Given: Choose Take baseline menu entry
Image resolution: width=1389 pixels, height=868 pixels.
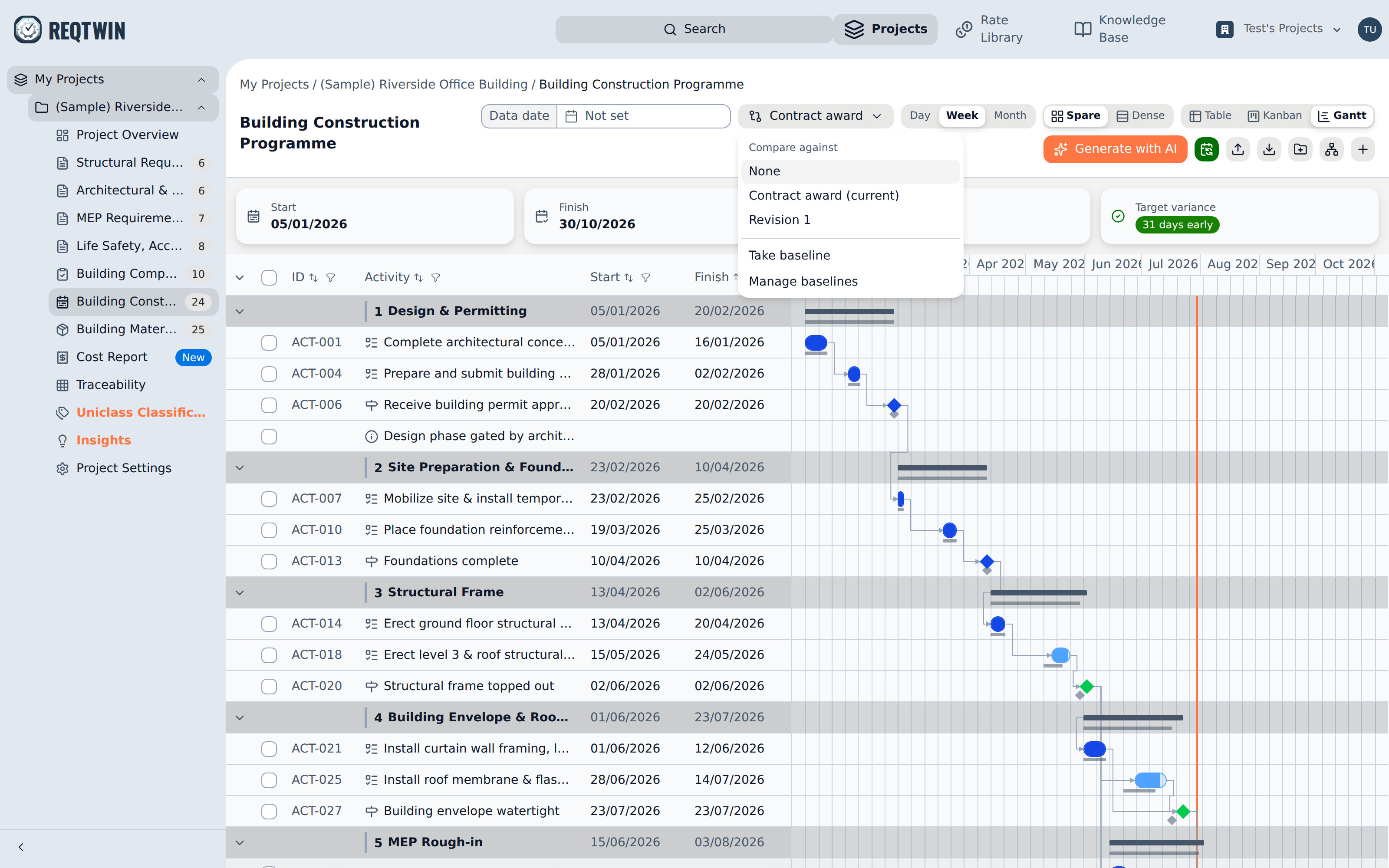Looking at the screenshot, I should (x=850, y=256).
